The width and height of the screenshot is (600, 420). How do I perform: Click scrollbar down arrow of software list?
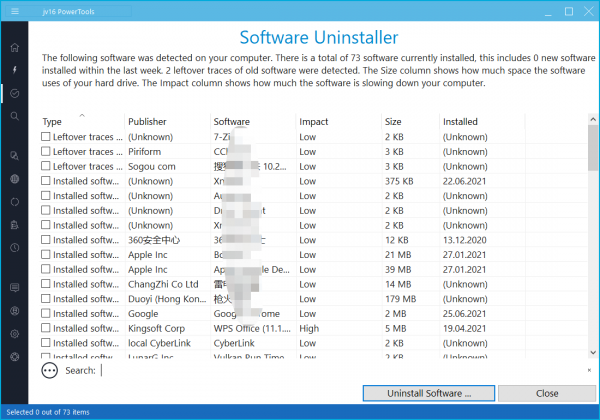593,353
